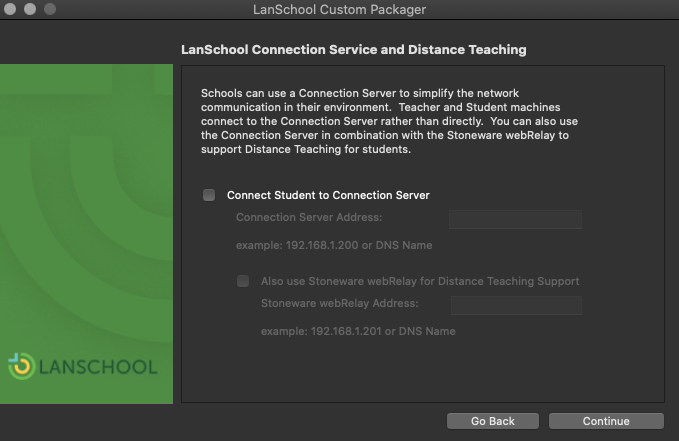679x441 pixels.
Task: Click the Connection Server Address field
Action: 515,219
